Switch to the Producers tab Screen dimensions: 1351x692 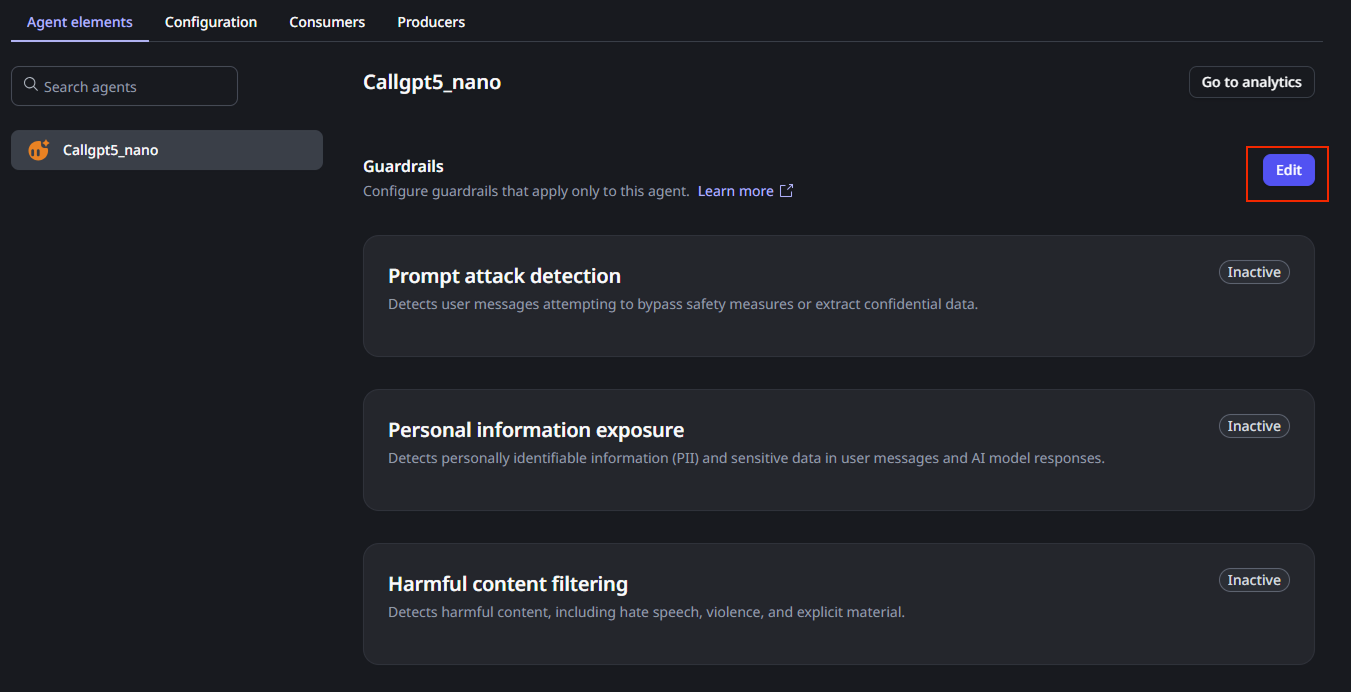(x=431, y=22)
